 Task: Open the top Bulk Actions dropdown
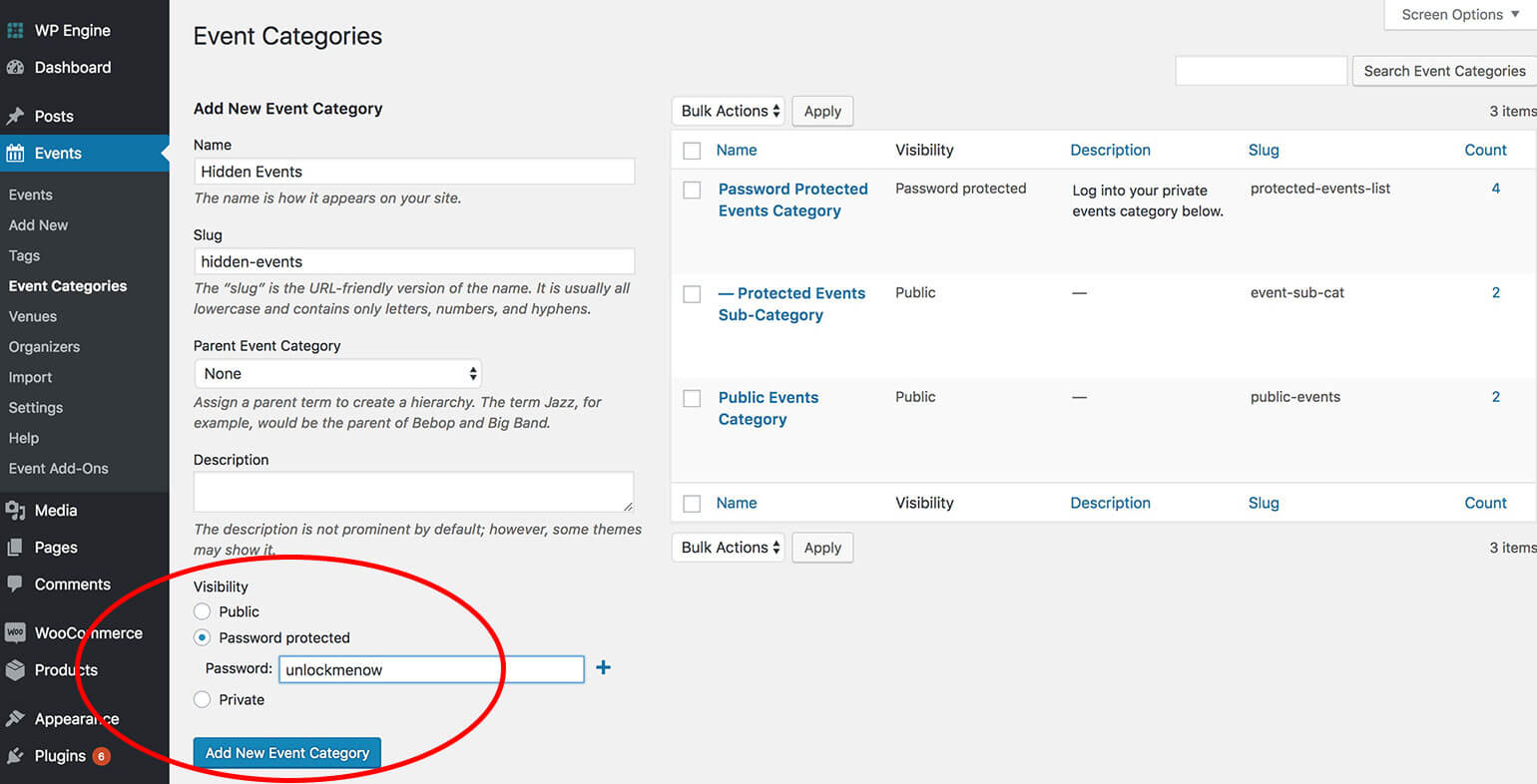pyautogui.click(x=729, y=111)
